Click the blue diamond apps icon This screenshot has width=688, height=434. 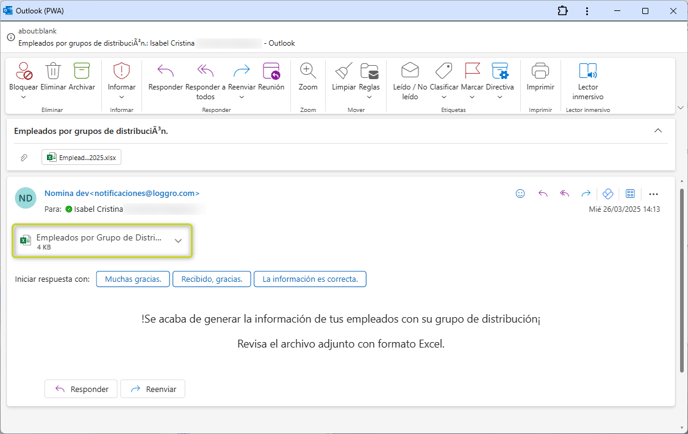pos(608,194)
